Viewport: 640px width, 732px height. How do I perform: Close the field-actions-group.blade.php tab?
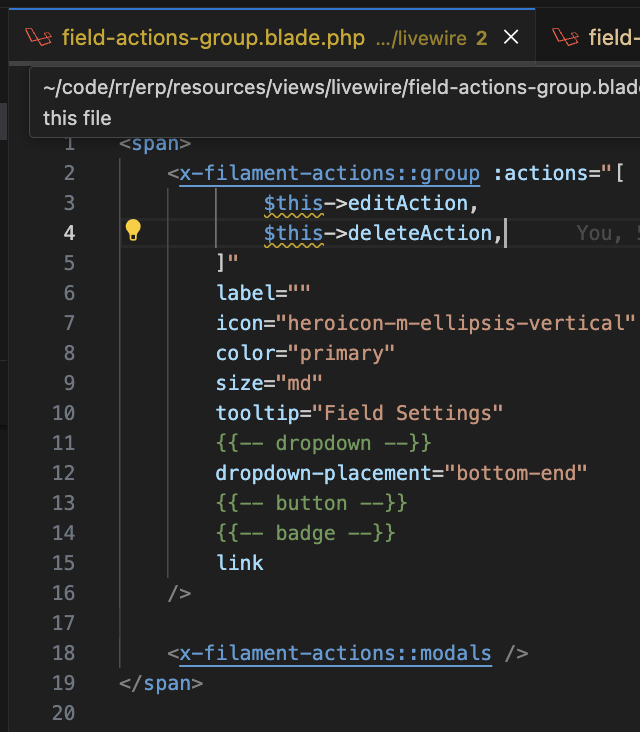tap(511, 38)
